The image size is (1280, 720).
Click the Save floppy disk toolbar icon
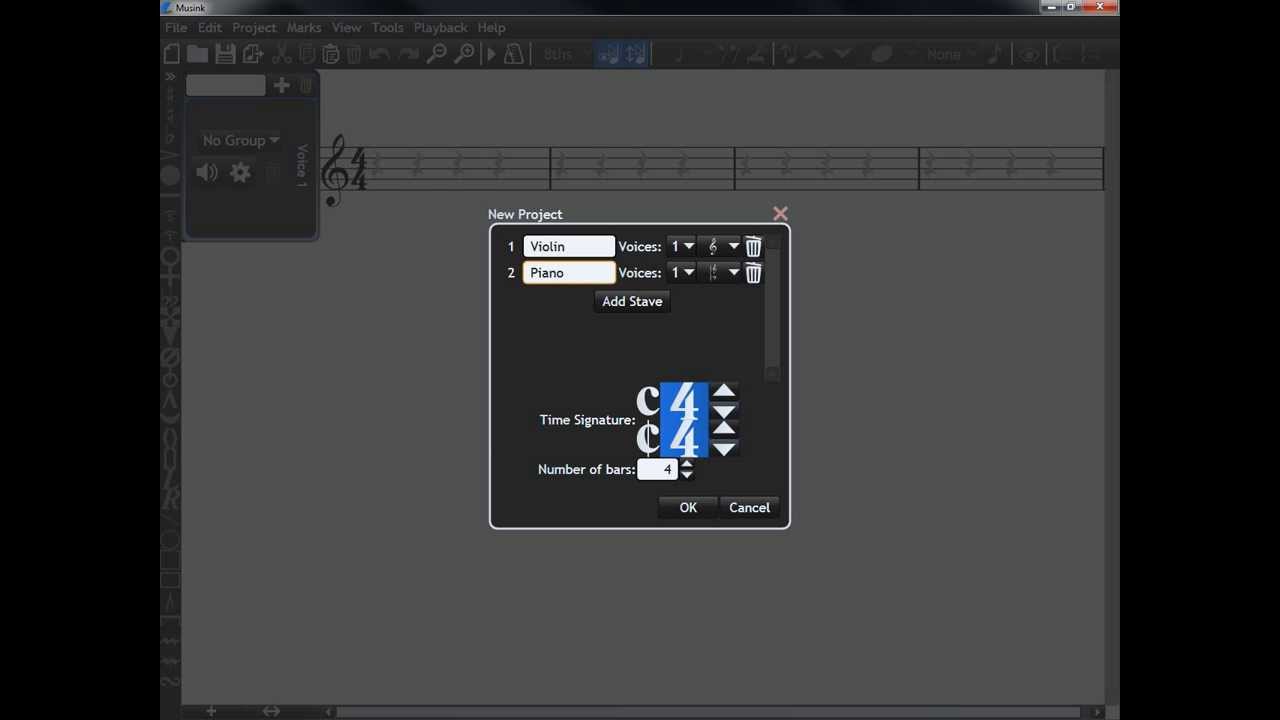click(225, 55)
